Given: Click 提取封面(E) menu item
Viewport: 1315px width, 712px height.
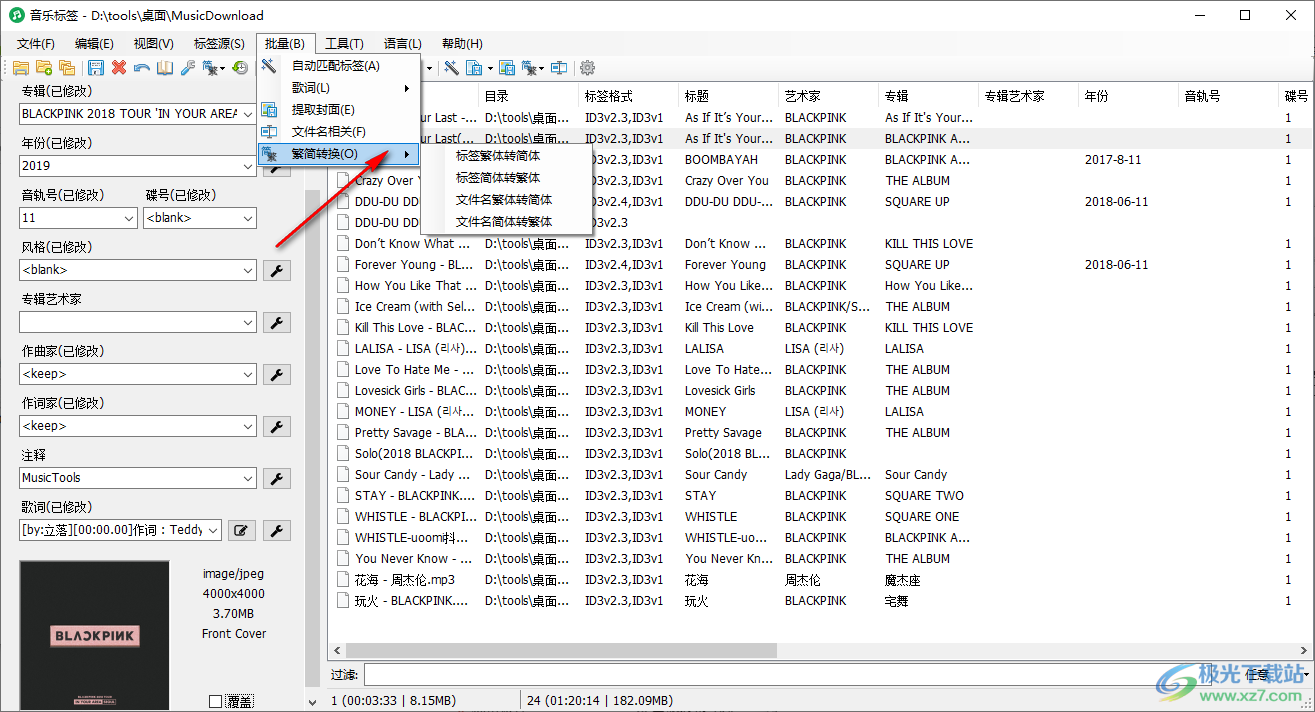Looking at the screenshot, I should click(x=322, y=110).
